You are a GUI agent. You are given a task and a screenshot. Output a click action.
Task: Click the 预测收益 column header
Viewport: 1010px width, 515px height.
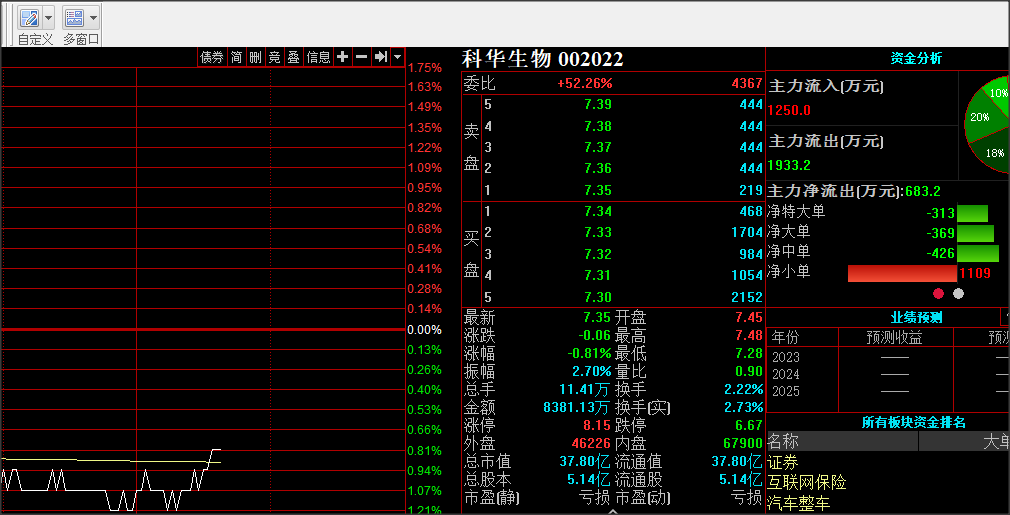tap(894, 338)
